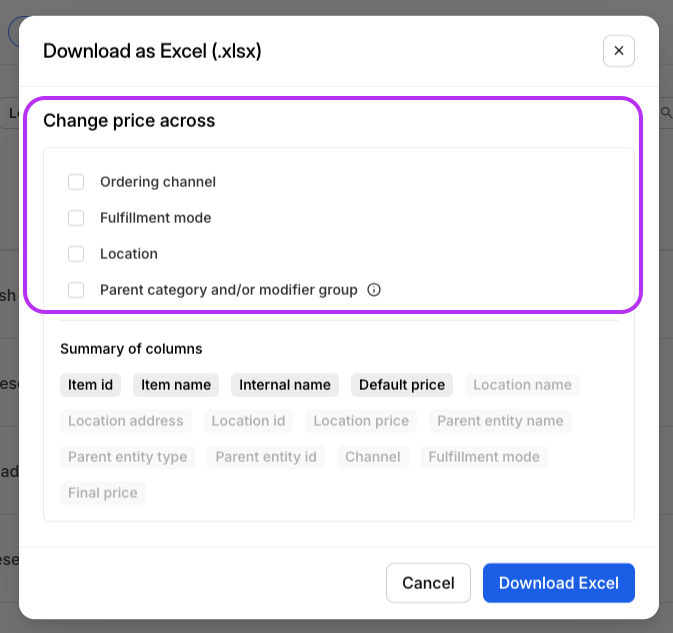The width and height of the screenshot is (673, 633).
Task: Click the Default price column chip
Action: 402,385
